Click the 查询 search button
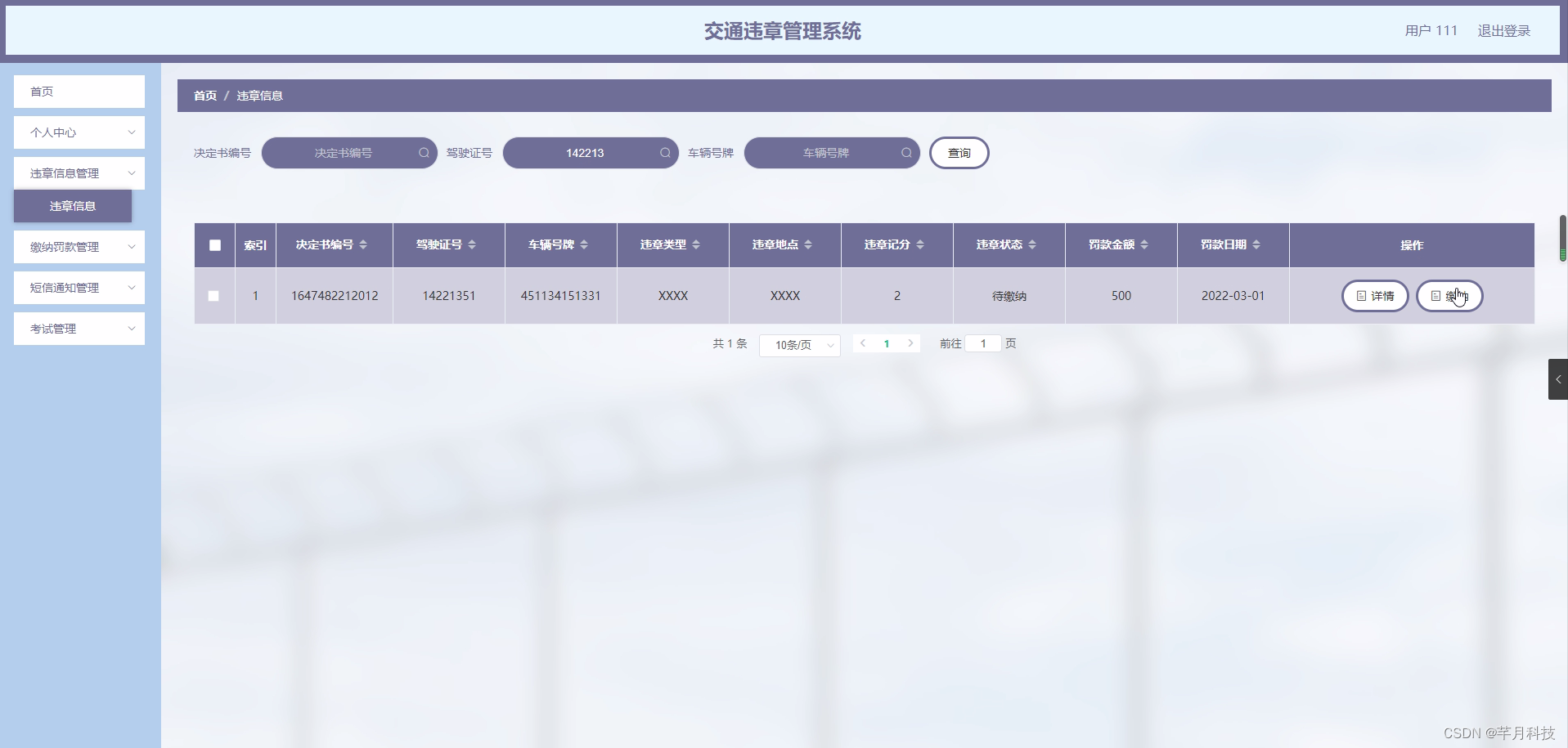 (x=959, y=153)
